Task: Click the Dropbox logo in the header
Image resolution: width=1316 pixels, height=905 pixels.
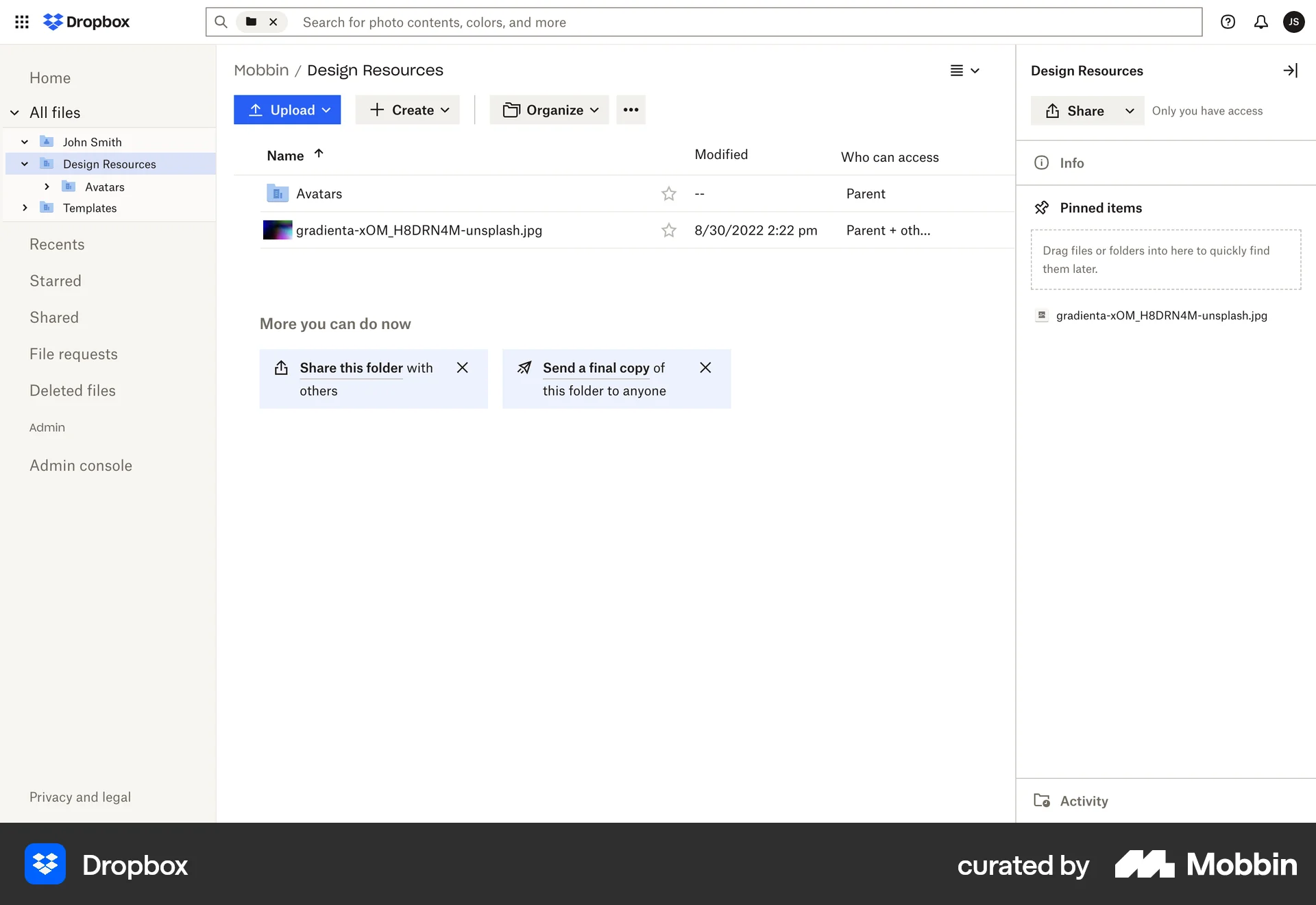Action: tap(86, 21)
